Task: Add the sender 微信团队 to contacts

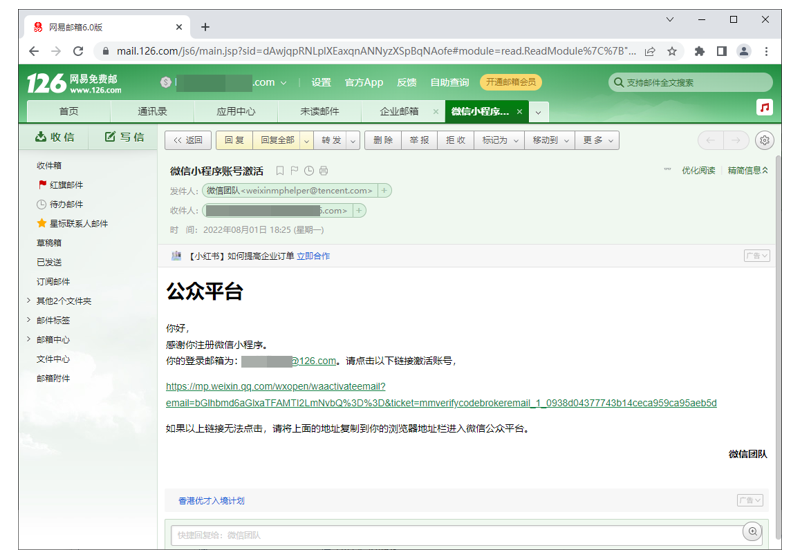Action: [384, 191]
